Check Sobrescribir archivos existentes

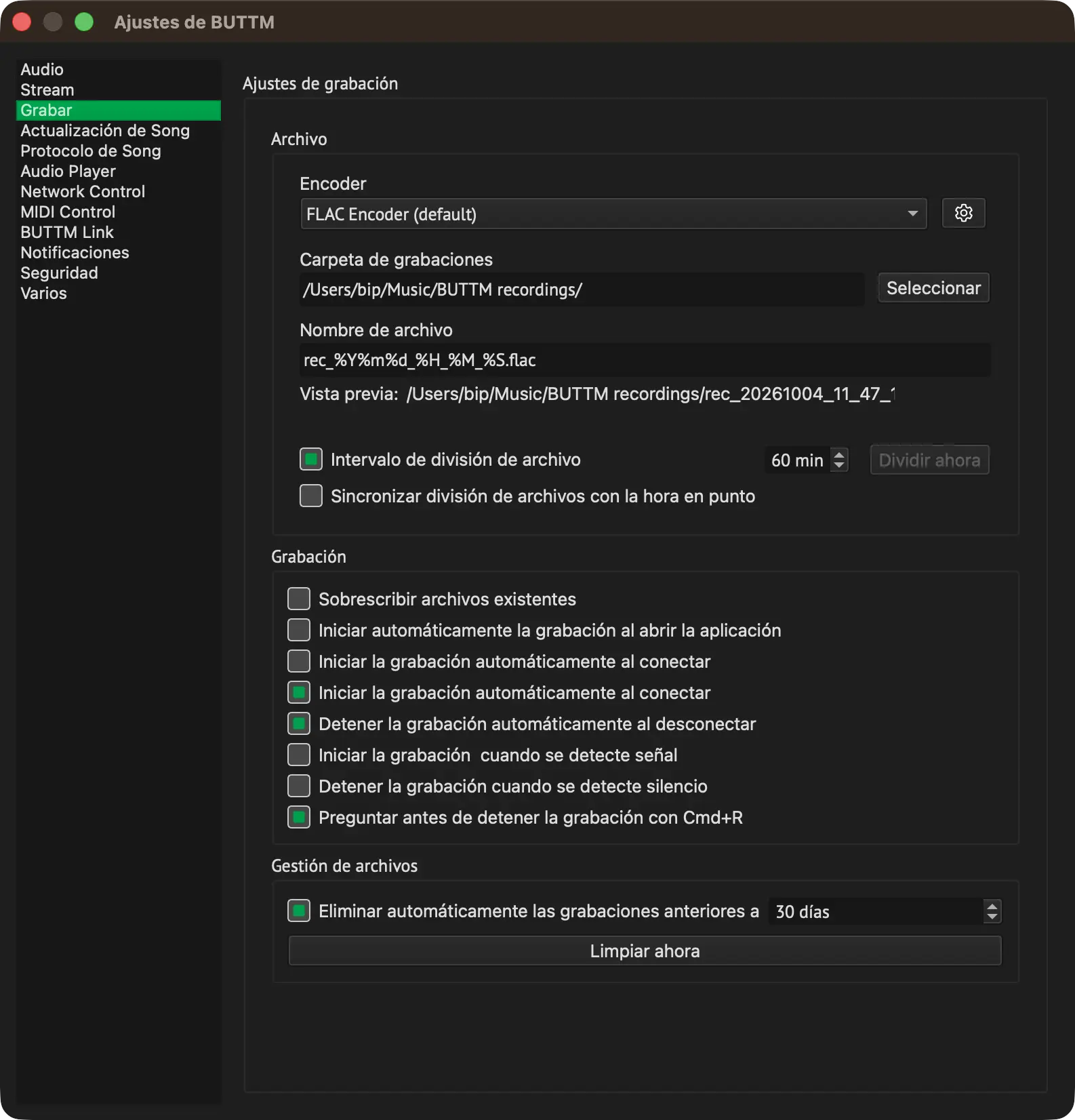[x=299, y=599]
